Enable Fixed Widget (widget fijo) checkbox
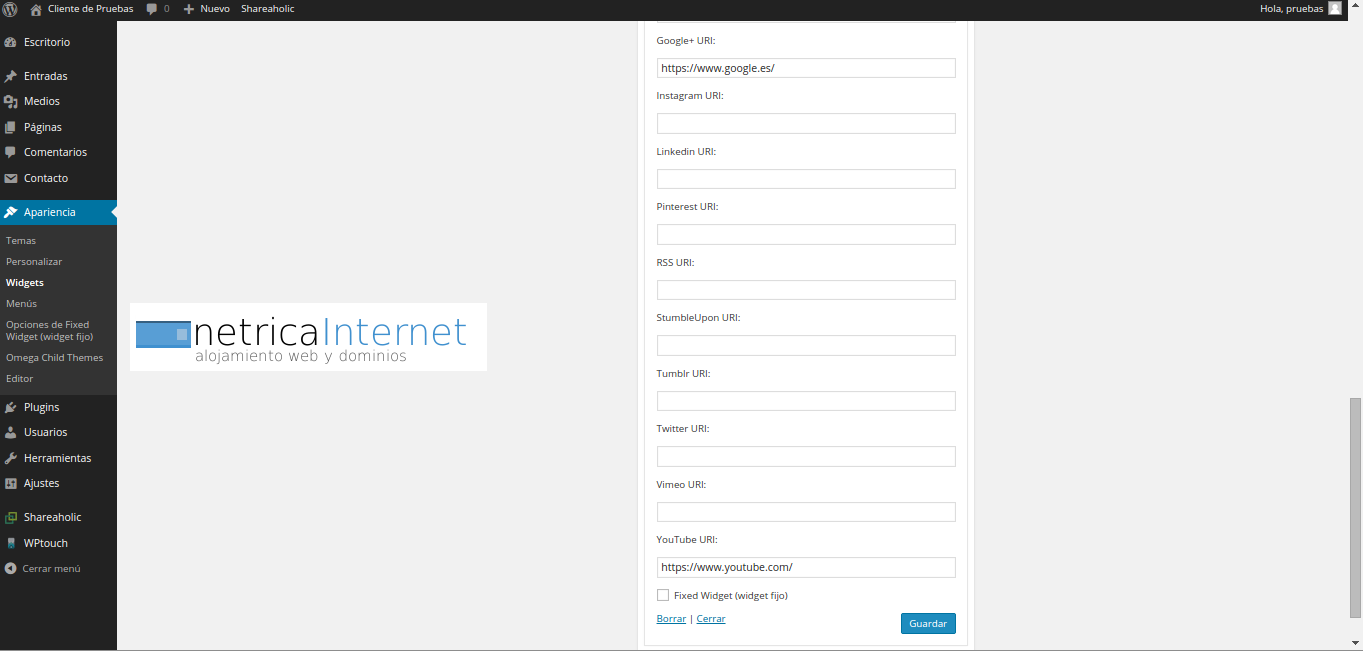The width and height of the screenshot is (1363, 651). coord(663,595)
